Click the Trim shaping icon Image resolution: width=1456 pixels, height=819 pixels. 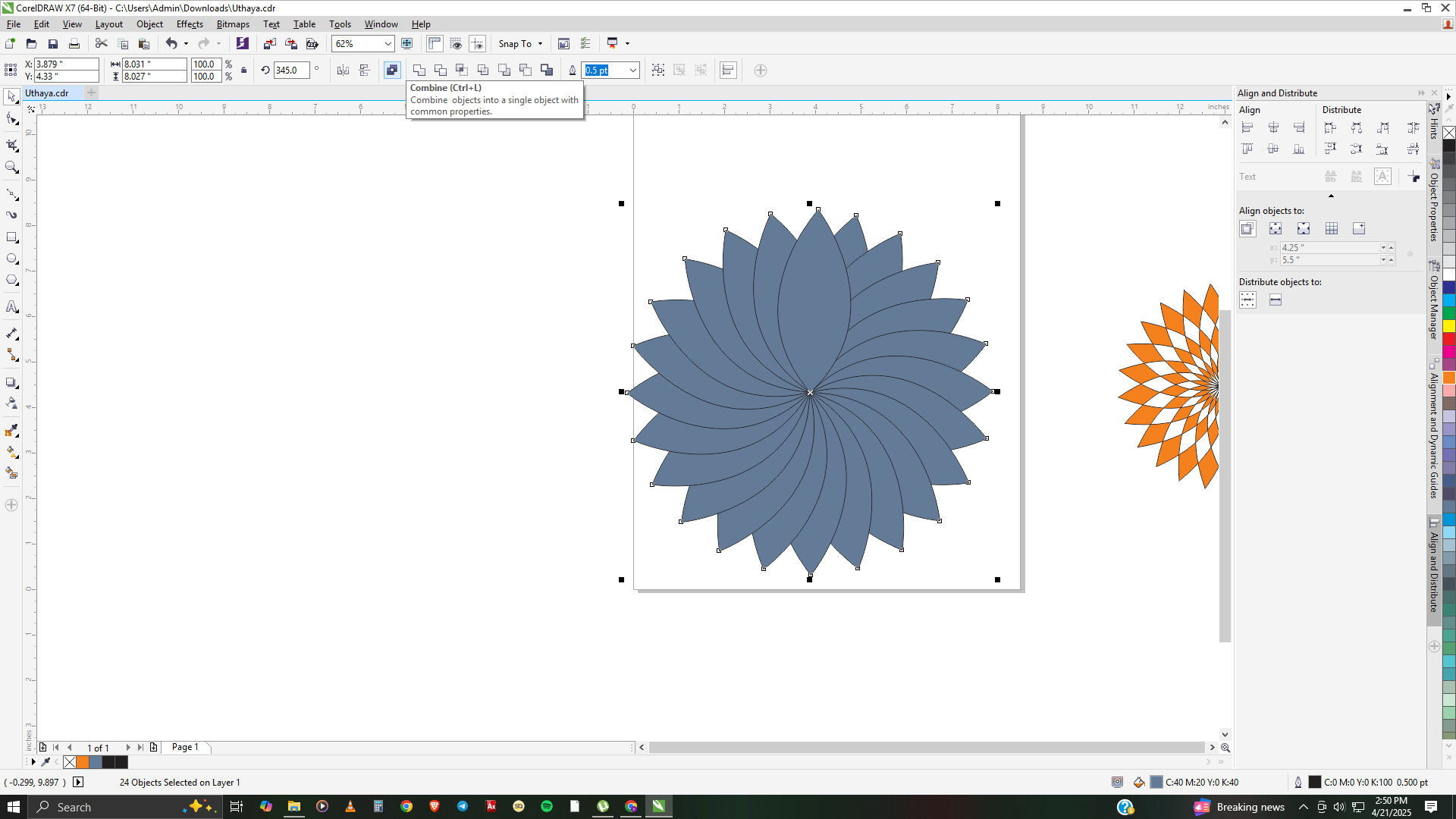coord(441,71)
